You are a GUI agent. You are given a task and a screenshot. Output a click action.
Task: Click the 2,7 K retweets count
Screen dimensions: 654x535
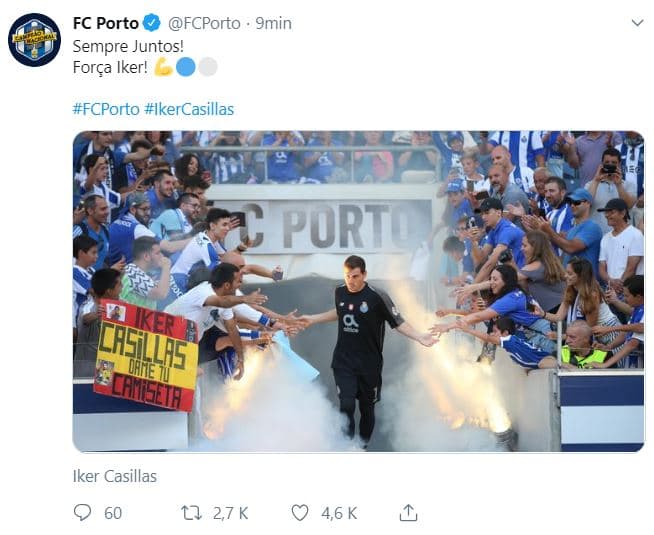tap(230, 512)
